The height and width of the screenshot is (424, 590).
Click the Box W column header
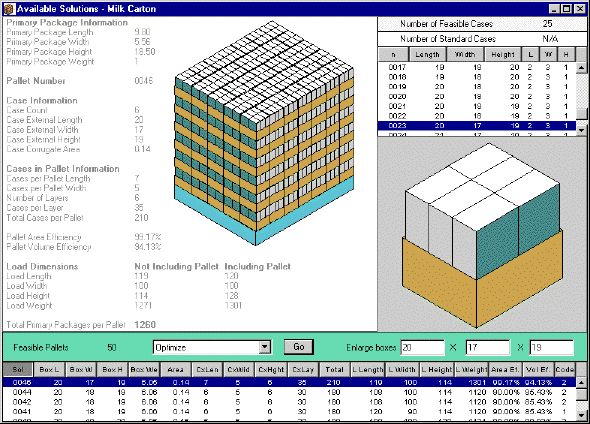pyautogui.click(x=81, y=369)
